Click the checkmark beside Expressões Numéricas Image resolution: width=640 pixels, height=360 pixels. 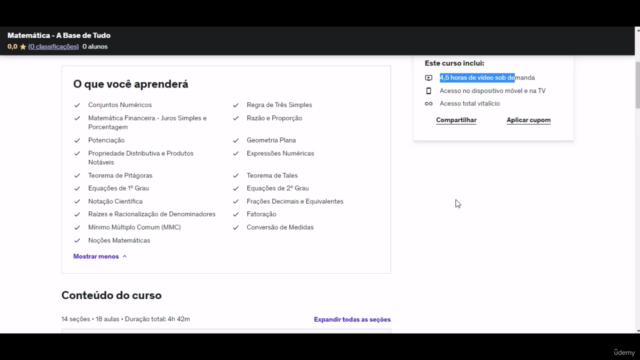pyautogui.click(x=236, y=153)
